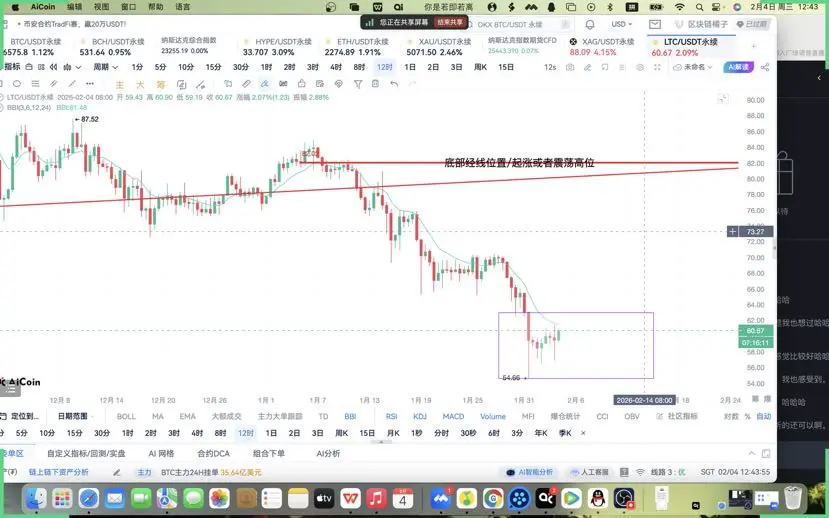The height and width of the screenshot is (518, 829).
Task: Click the 主 indicator shortcut
Action: [x=119, y=84]
